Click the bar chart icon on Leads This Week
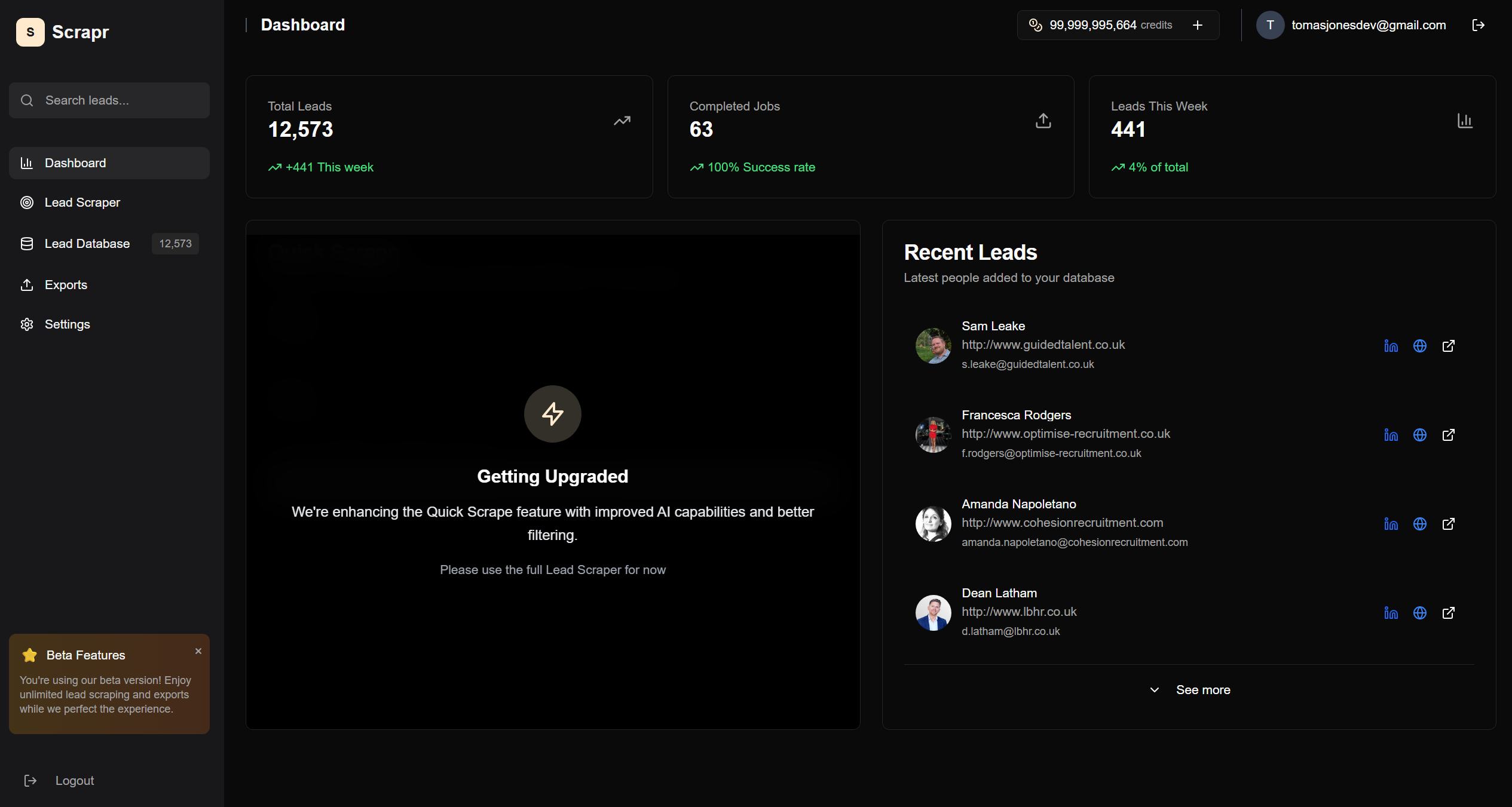This screenshot has width=1512, height=807. pos(1465,120)
